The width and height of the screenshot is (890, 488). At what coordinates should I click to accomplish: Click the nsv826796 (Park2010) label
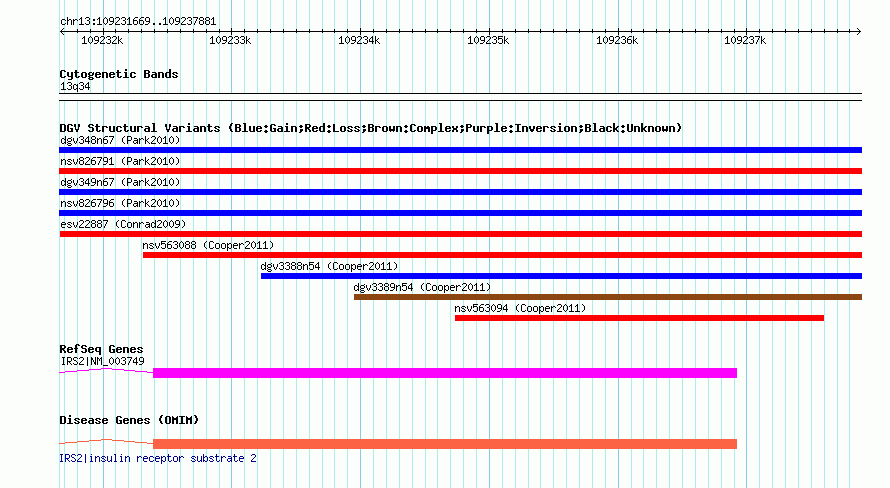click(120, 203)
